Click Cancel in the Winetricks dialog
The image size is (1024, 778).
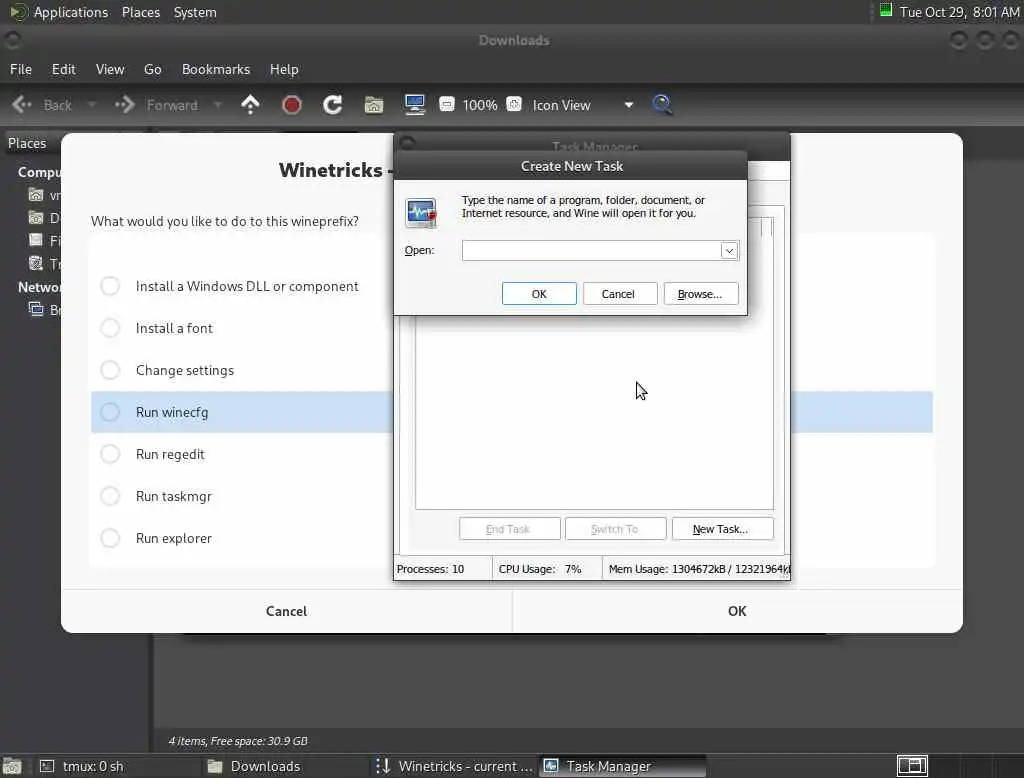click(286, 611)
